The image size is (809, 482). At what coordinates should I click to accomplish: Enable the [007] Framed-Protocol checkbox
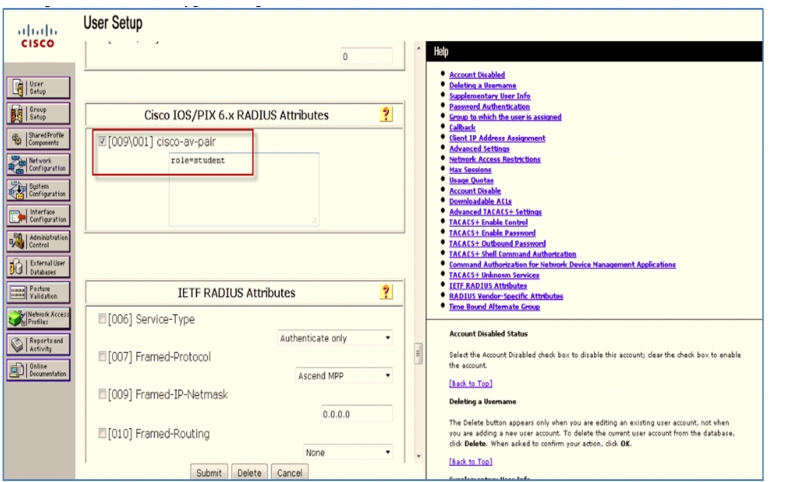102,357
